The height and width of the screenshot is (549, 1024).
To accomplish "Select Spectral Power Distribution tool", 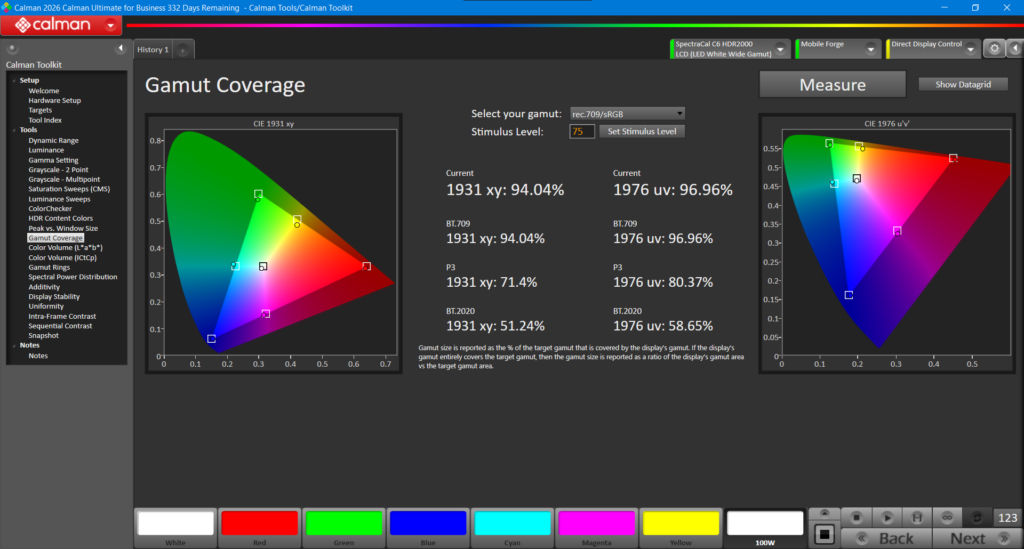I will click(x=72, y=277).
